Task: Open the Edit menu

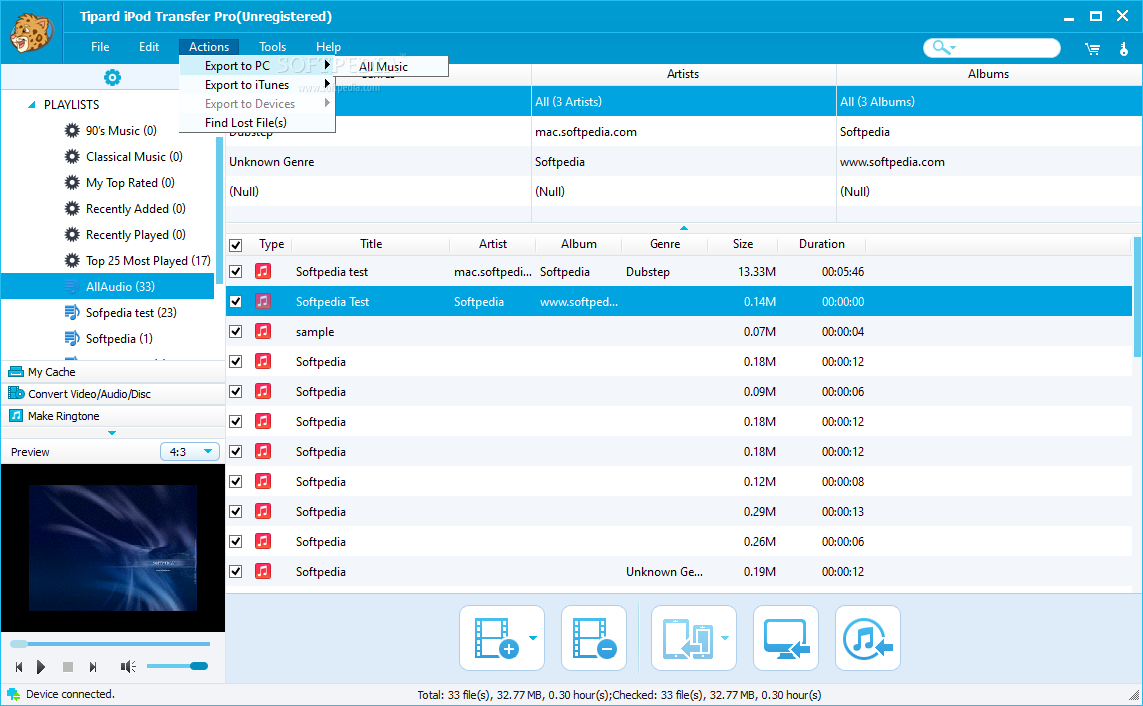Action: pos(149,47)
